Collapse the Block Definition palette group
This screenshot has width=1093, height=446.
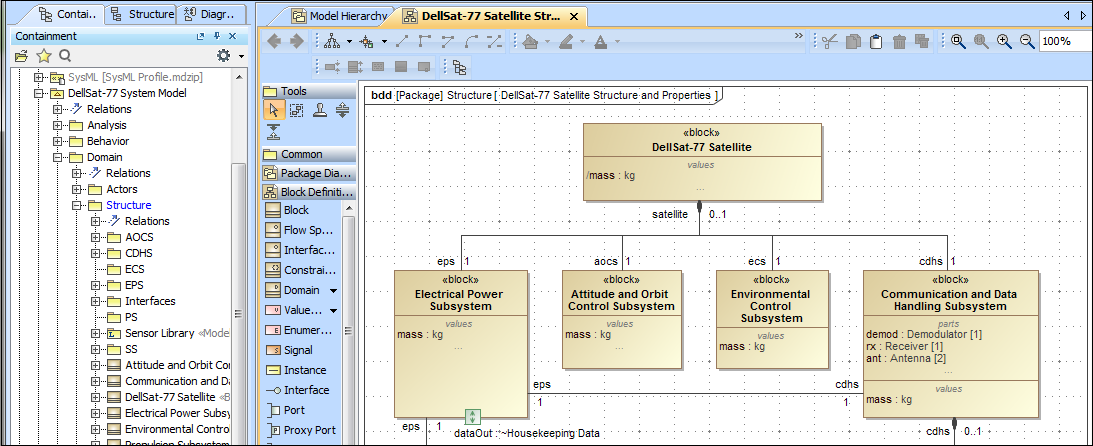point(309,192)
